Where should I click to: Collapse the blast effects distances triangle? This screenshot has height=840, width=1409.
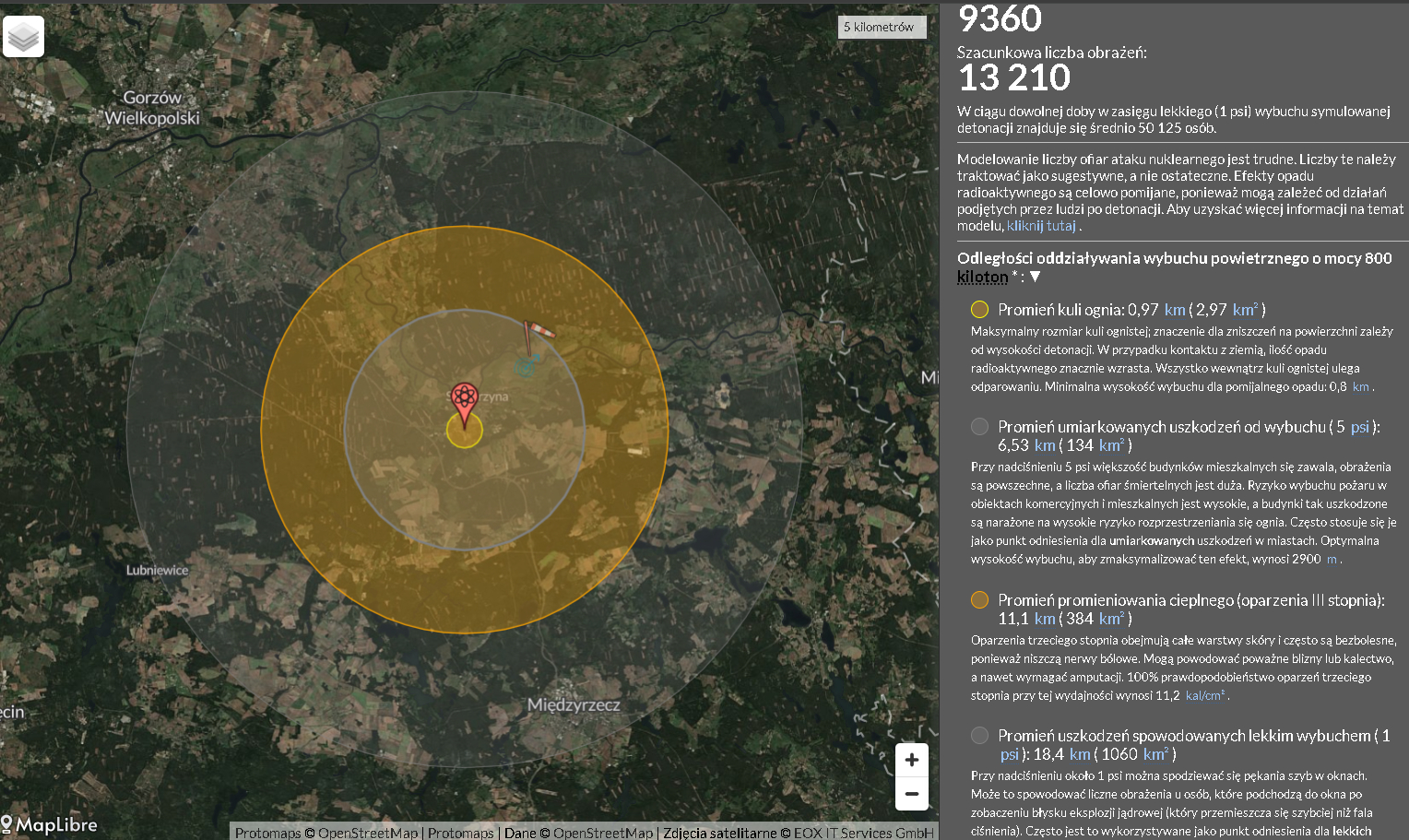coord(1035,277)
